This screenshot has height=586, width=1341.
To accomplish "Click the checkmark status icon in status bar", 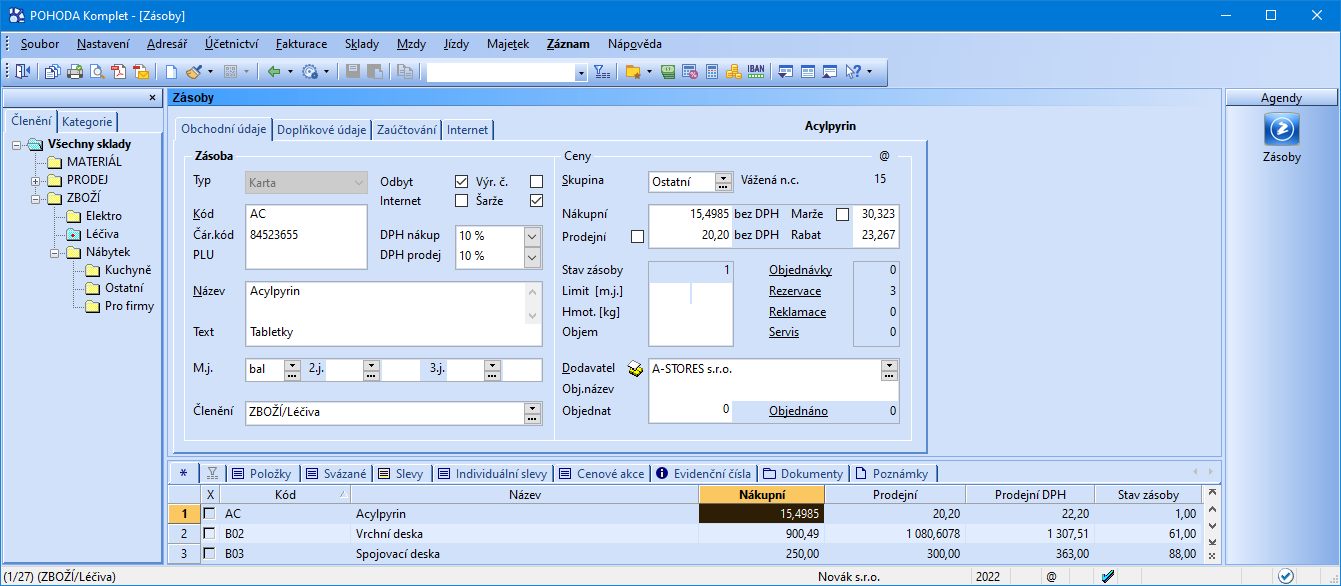I will coord(1286,576).
